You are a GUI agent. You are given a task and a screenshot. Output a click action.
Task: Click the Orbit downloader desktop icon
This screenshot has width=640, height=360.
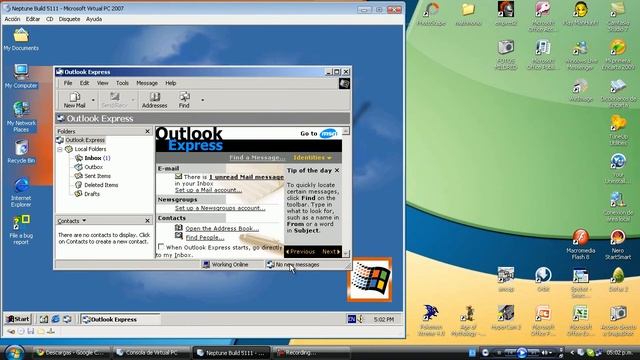pyautogui.click(x=543, y=276)
